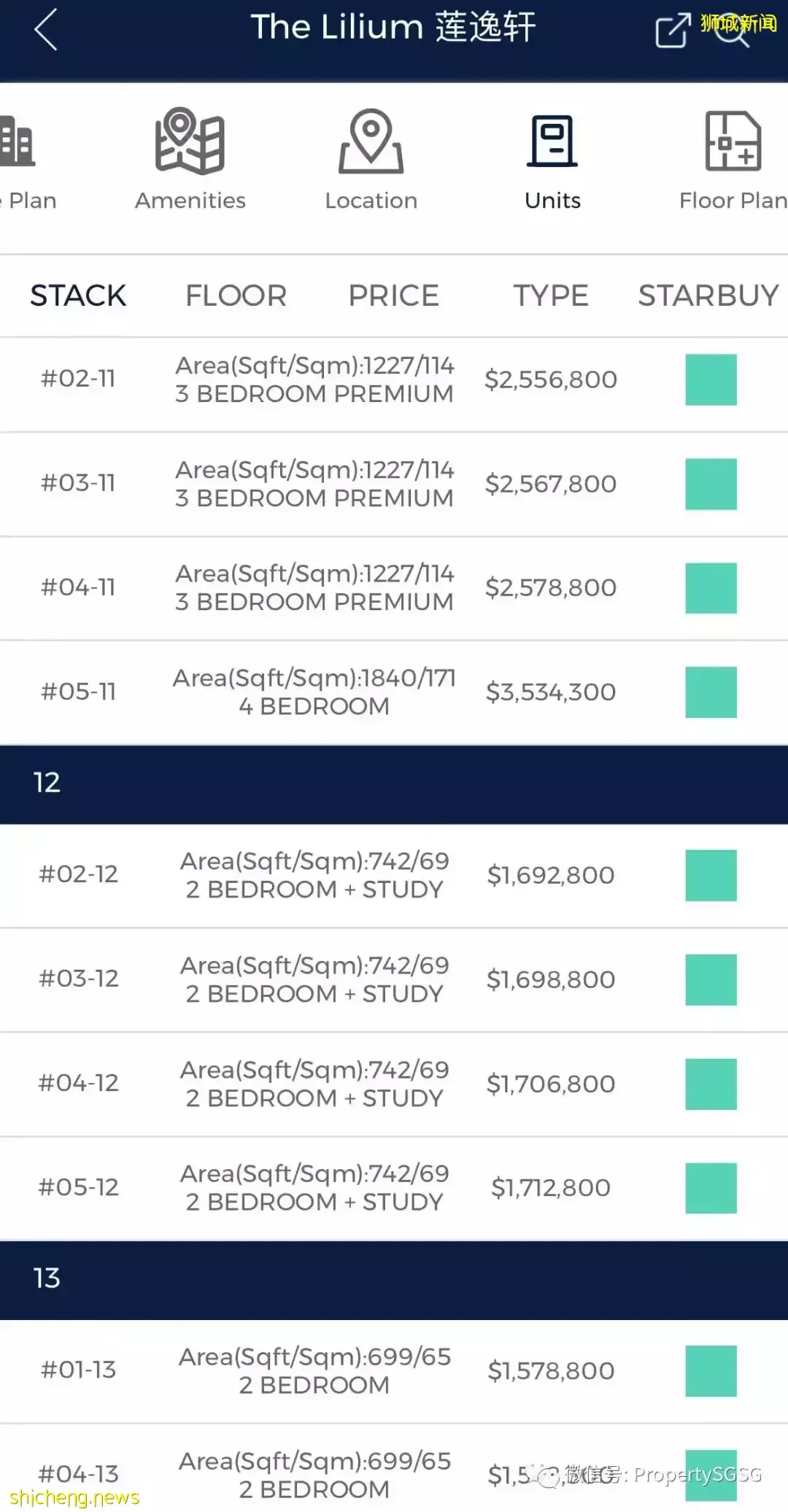Select the Units icon
Image resolution: width=788 pixels, height=1512 pixels.
coord(552,142)
